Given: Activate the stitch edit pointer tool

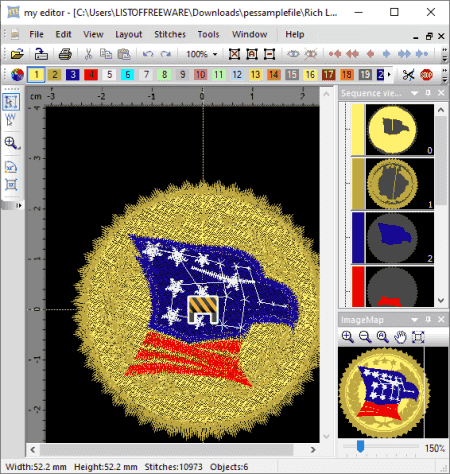Looking at the screenshot, I should click(x=11, y=120).
